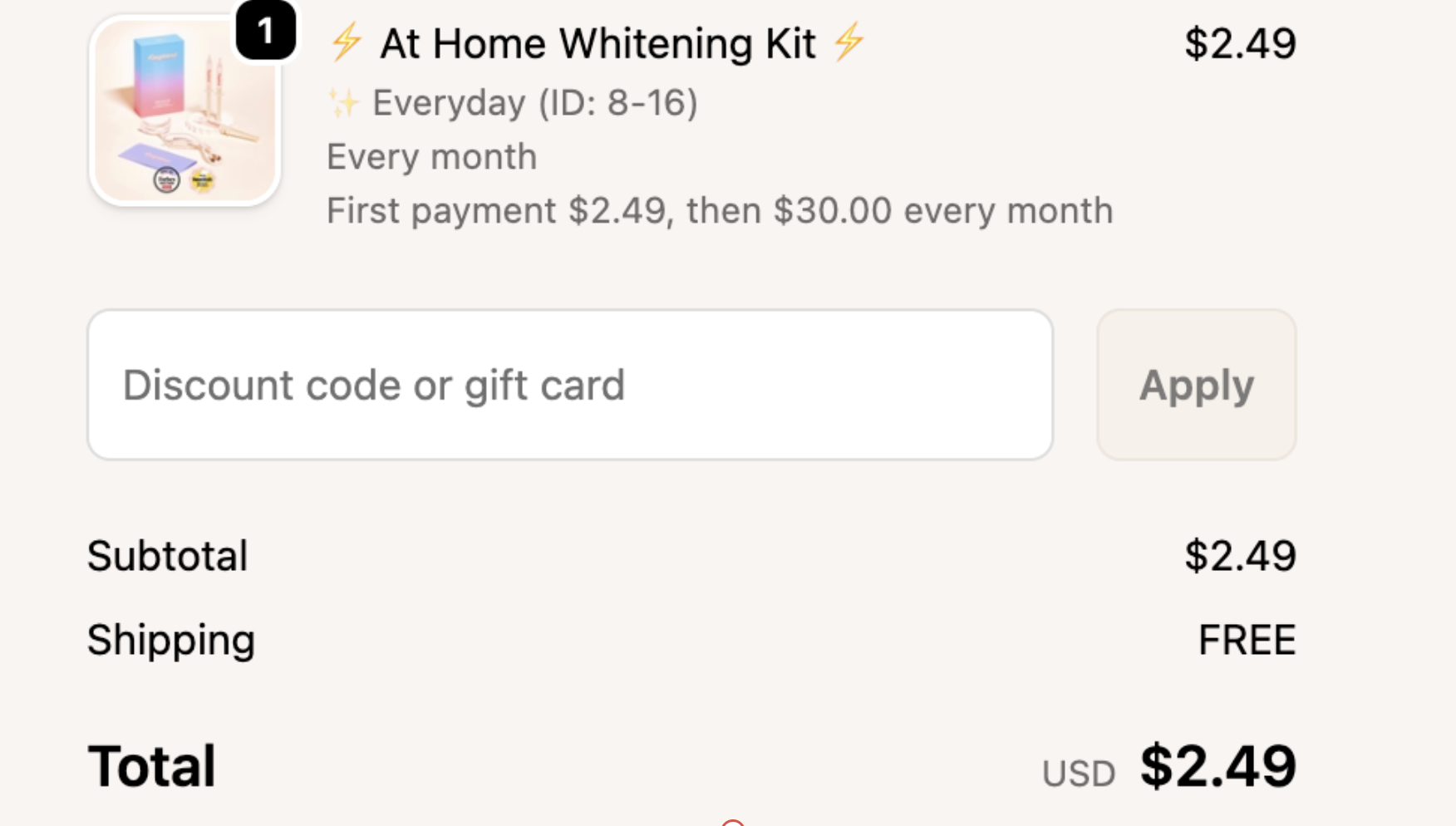Click the red circle at the bottom edge

(732, 823)
